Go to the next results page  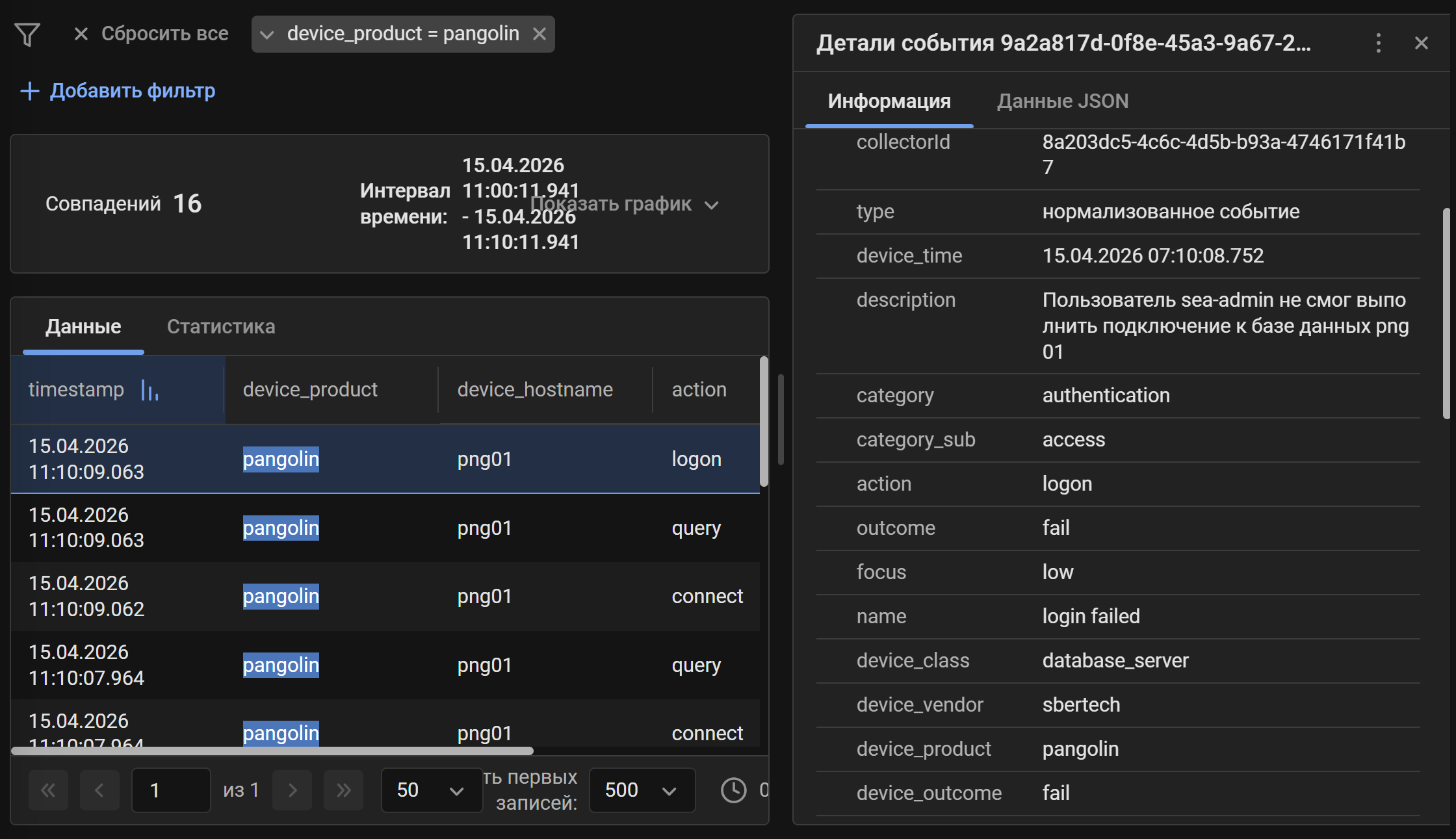[x=292, y=790]
